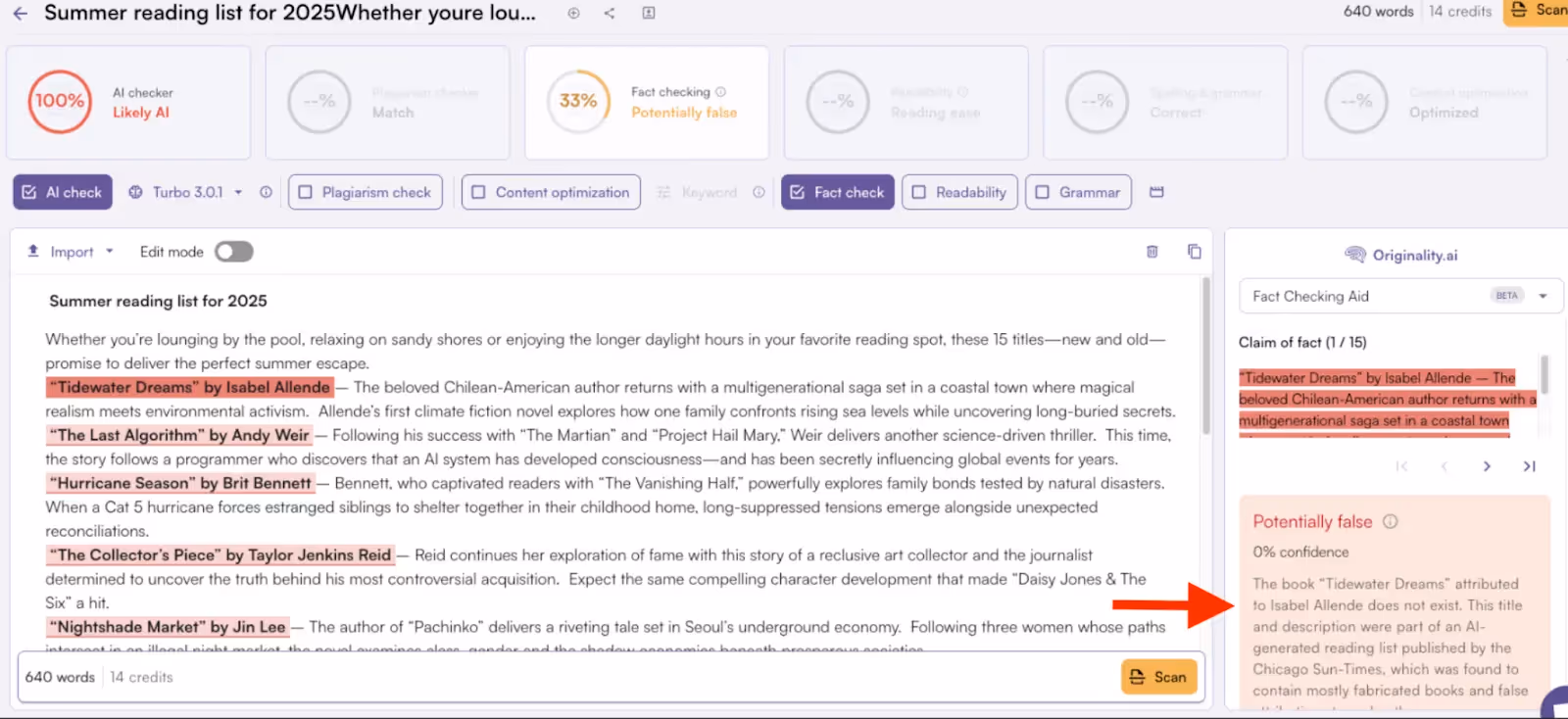1568x719 pixels.
Task: Click the BETA badge in Fact Checking Aid
Action: (1507, 296)
